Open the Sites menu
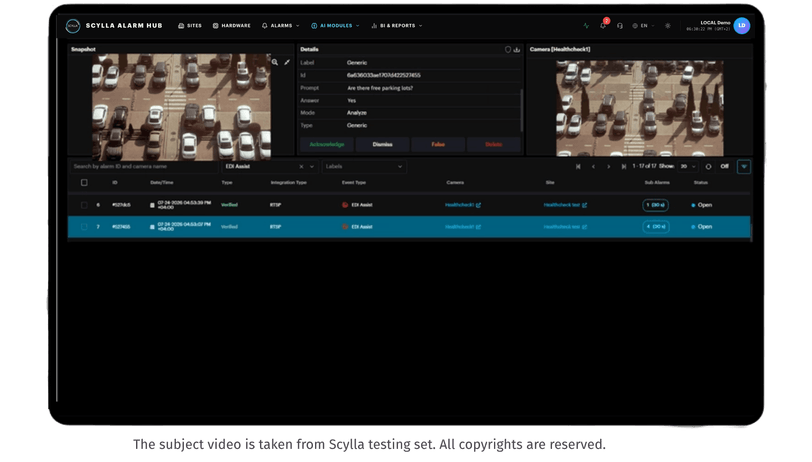Viewport: 812px width, 462px height. [x=190, y=25]
